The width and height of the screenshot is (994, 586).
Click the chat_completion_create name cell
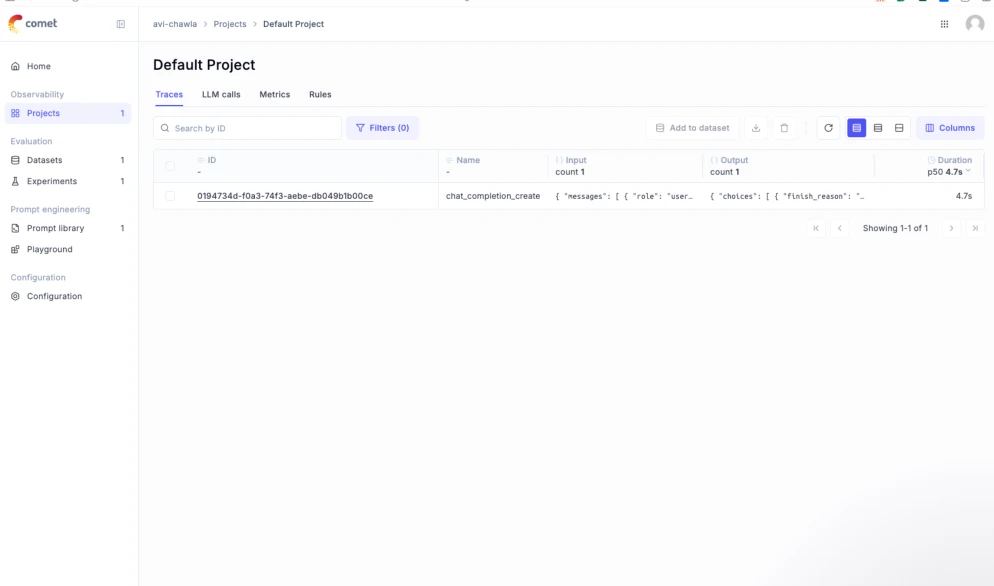(493, 196)
